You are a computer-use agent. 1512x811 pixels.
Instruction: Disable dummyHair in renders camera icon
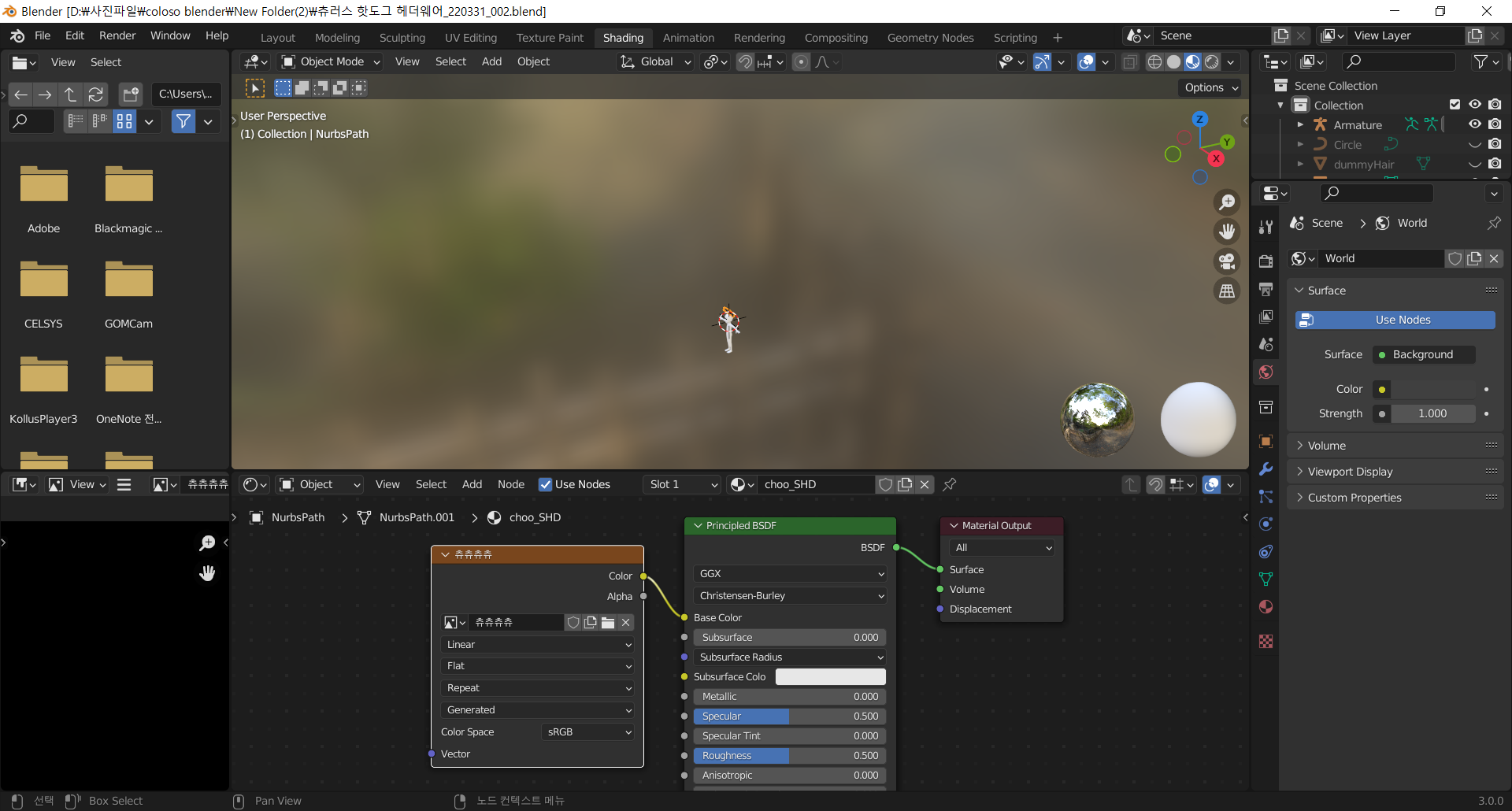tap(1495, 164)
